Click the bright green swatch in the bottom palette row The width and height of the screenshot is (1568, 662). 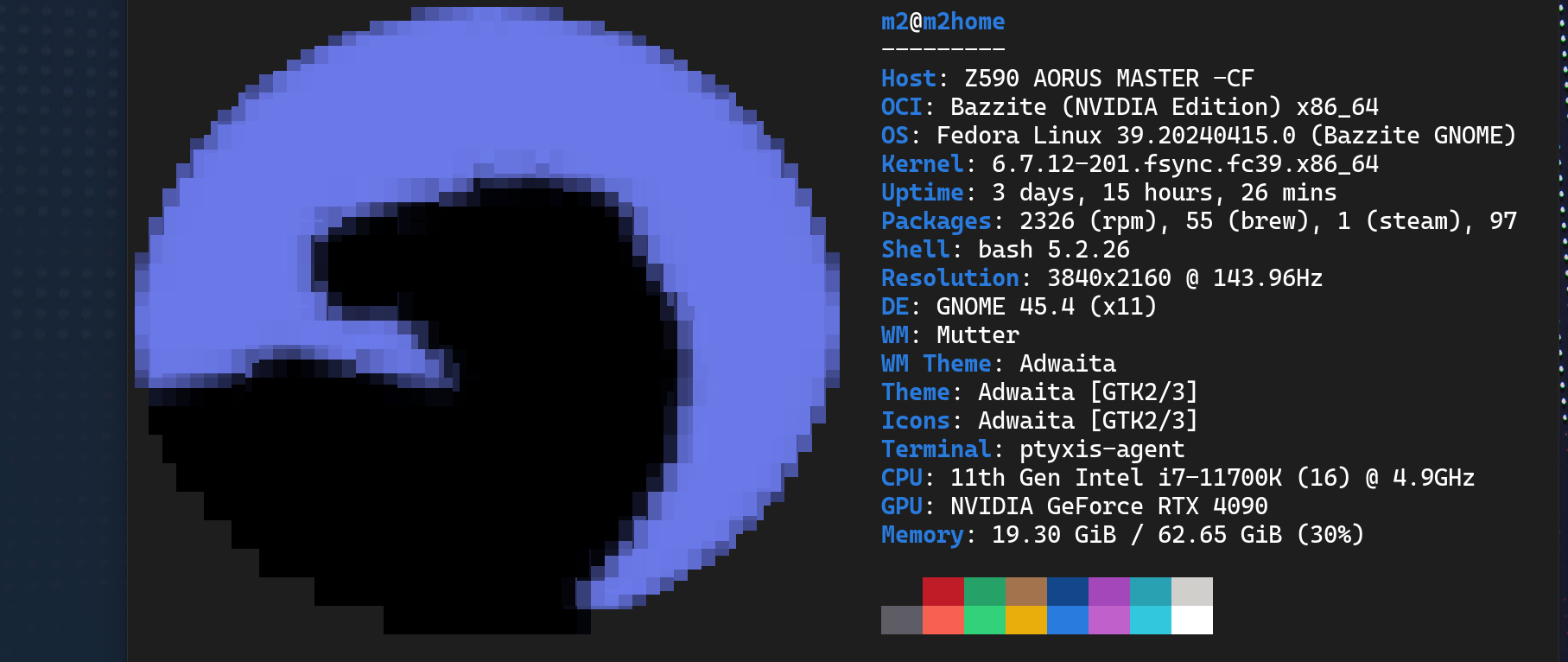point(985,621)
